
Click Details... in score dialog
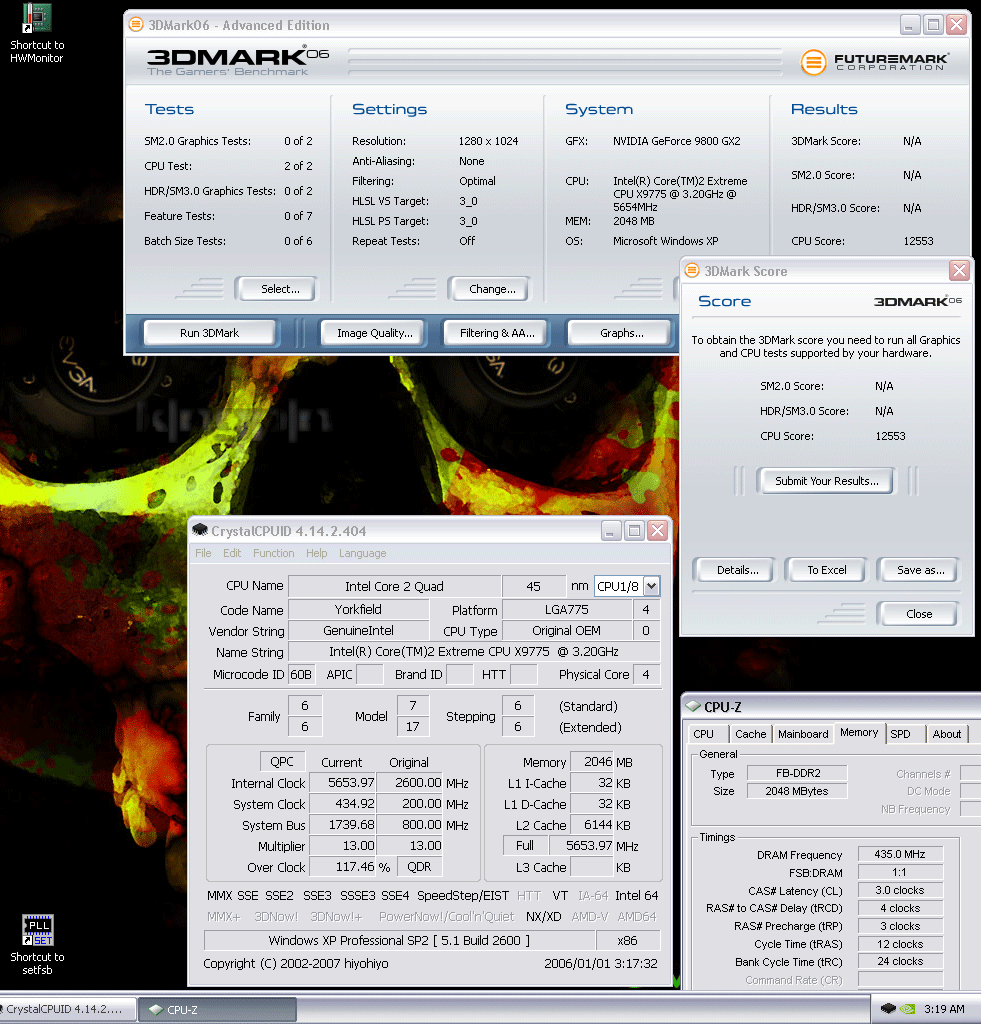tap(735, 570)
